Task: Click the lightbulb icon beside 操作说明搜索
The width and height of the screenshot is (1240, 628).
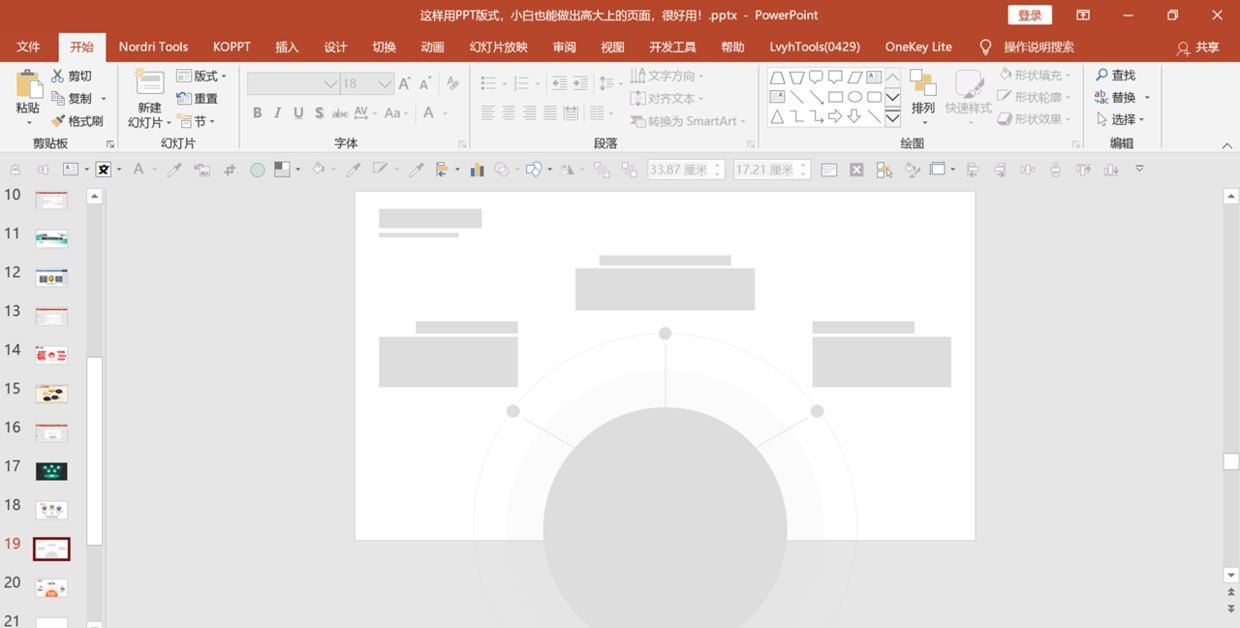Action: 986,47
